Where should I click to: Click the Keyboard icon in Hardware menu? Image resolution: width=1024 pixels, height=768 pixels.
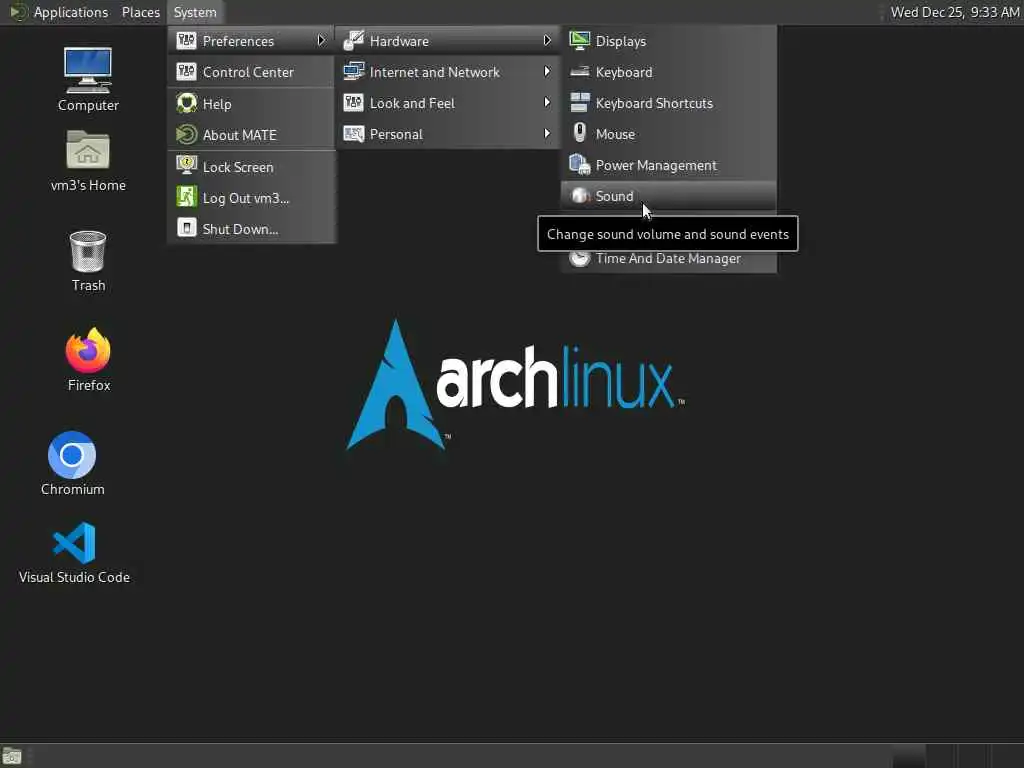click(x=579, y=71)
